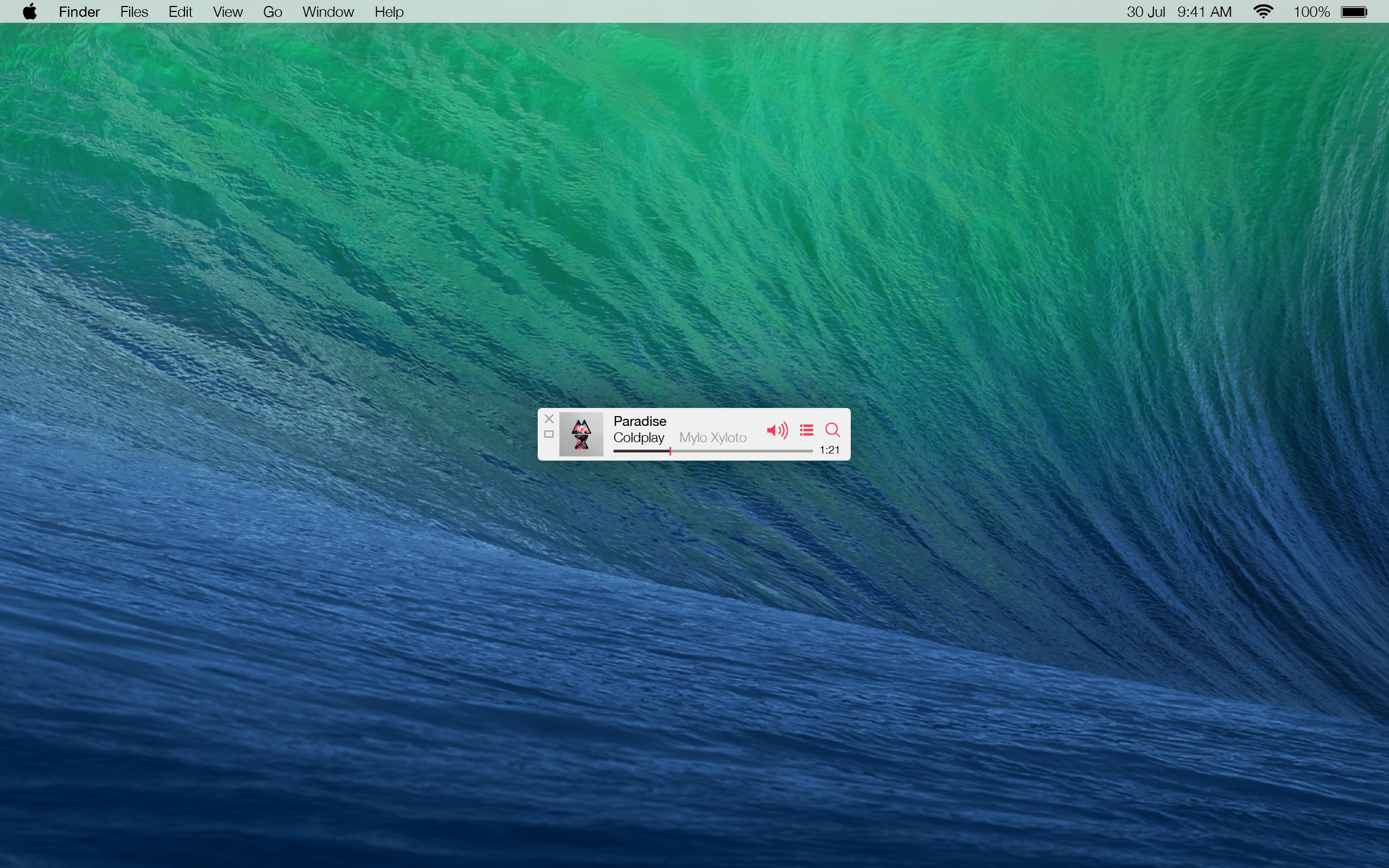Screen dimensions: 1389x868
Task: Open the Up Next queue list
Action: click(806, 430)
